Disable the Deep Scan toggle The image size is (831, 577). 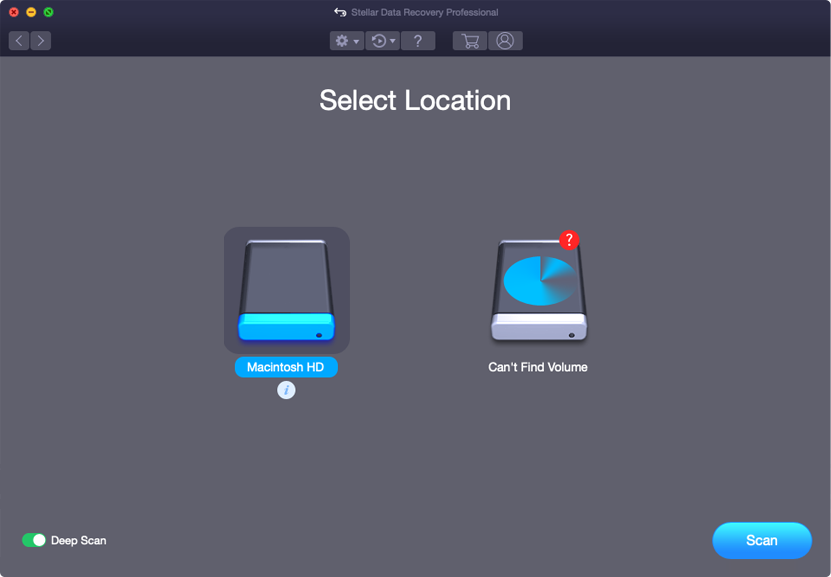point(34,540)
